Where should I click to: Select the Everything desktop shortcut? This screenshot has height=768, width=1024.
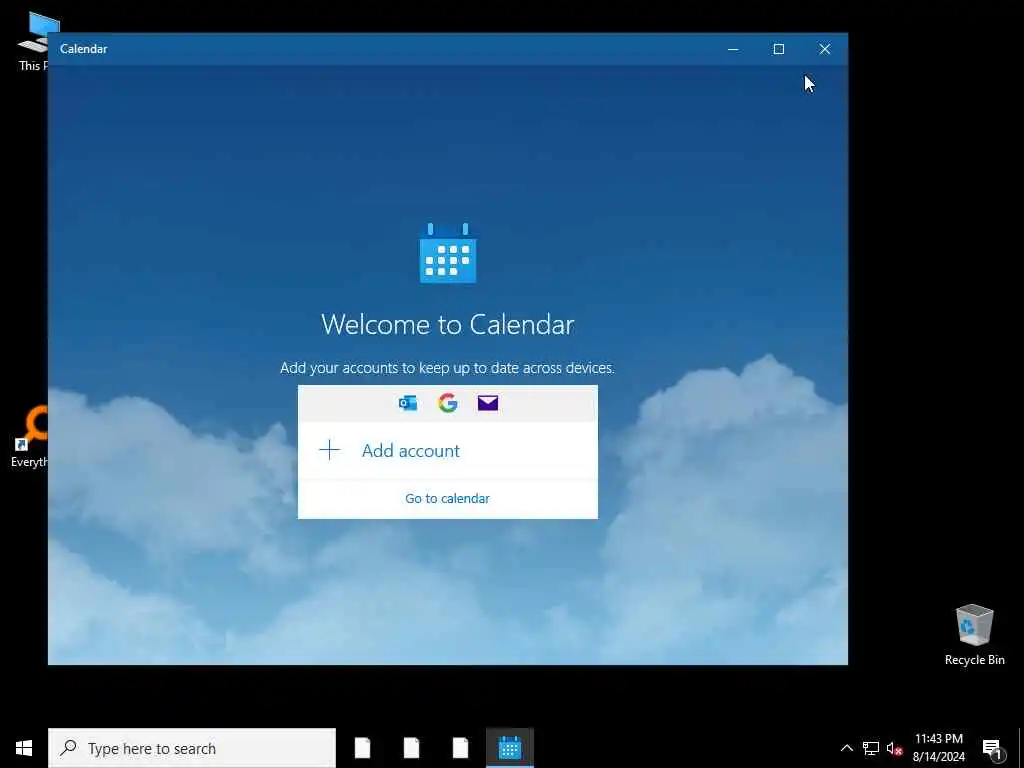[x=29, y=436]
